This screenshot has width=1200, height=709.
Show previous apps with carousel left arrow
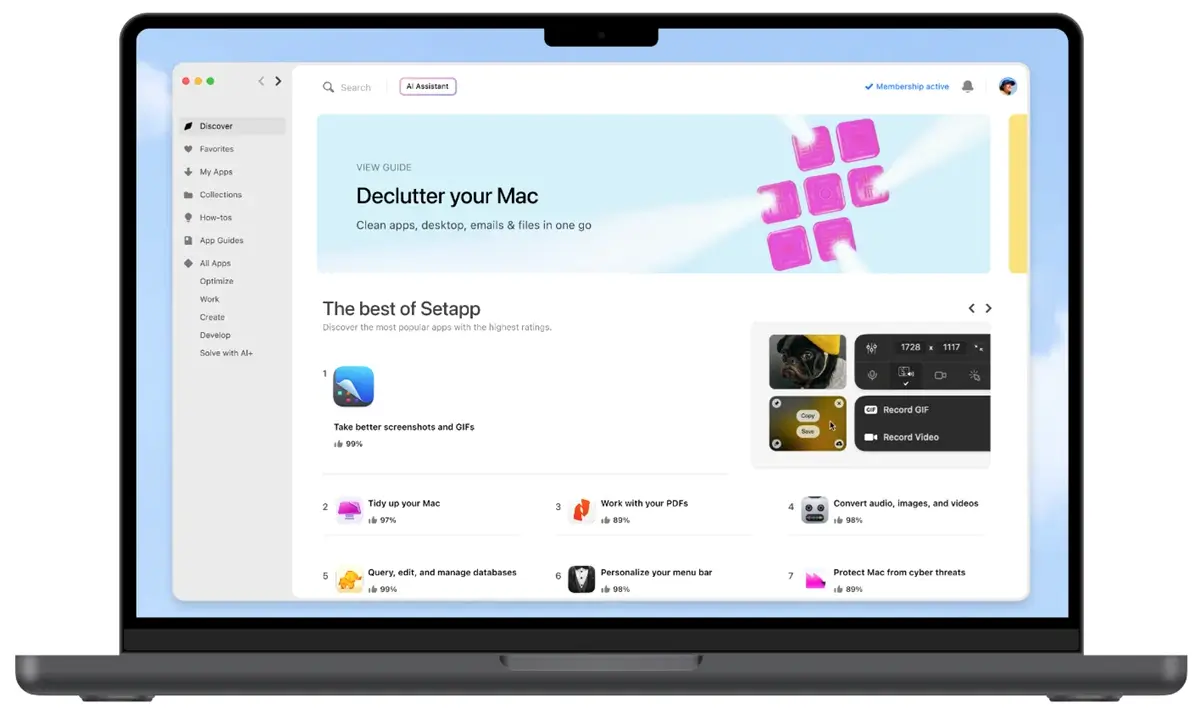click(x=971, y=308)
